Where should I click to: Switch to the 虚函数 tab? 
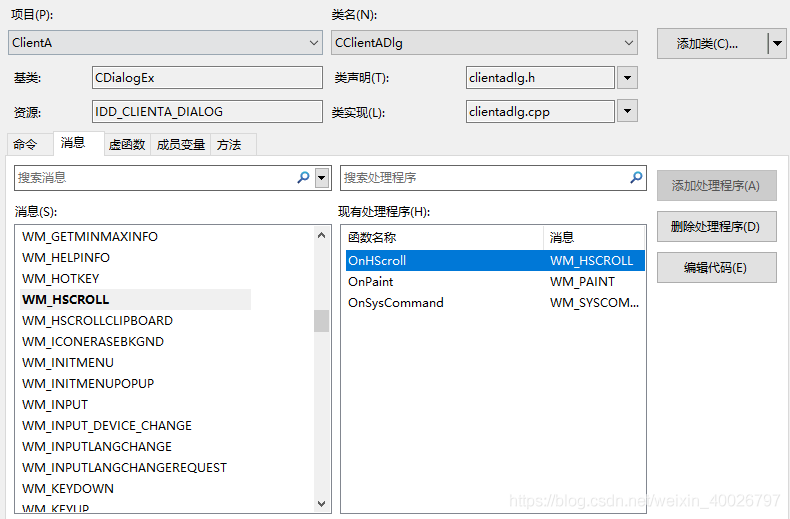click(x=127, y=145)
